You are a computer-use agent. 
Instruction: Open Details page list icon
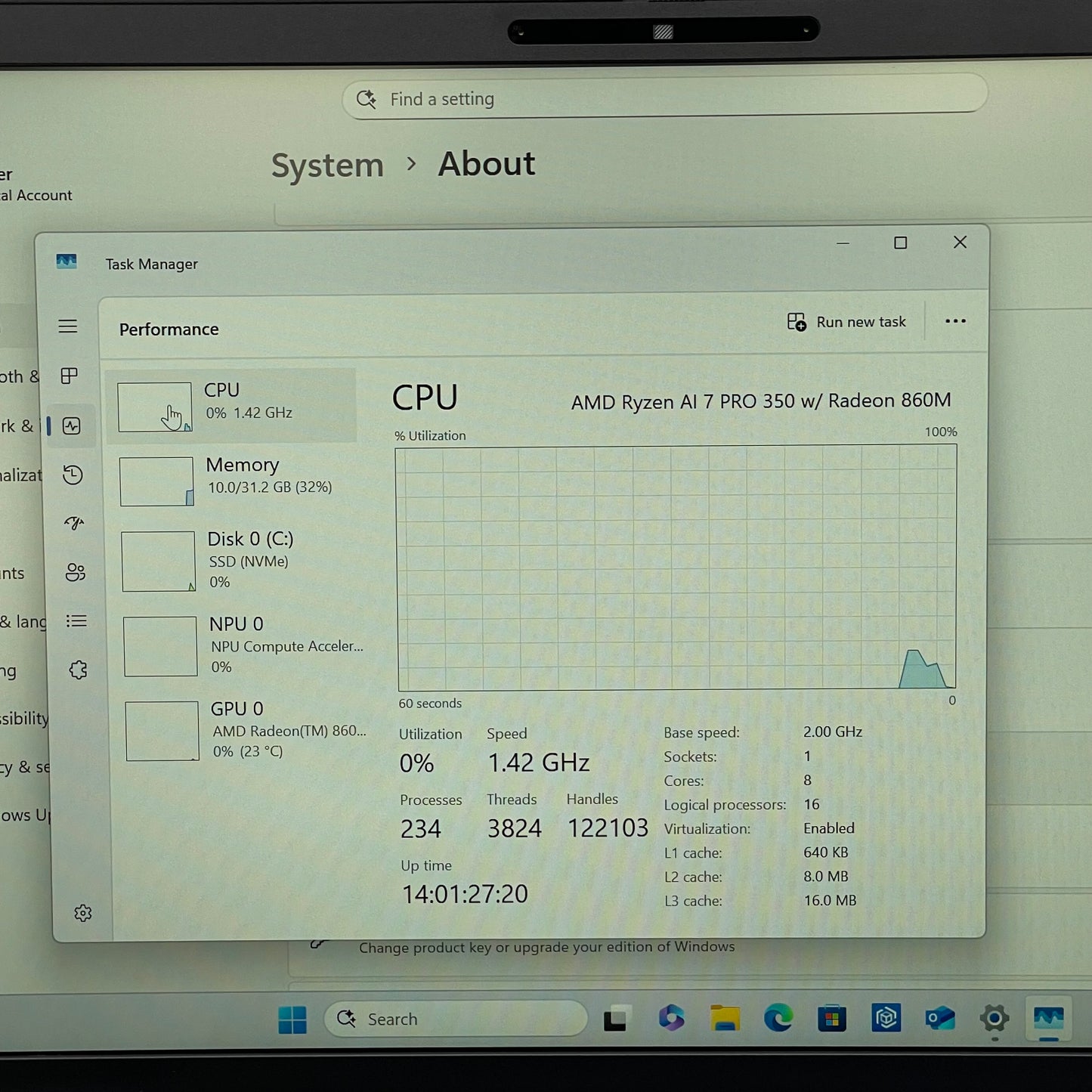coord(76,621)
